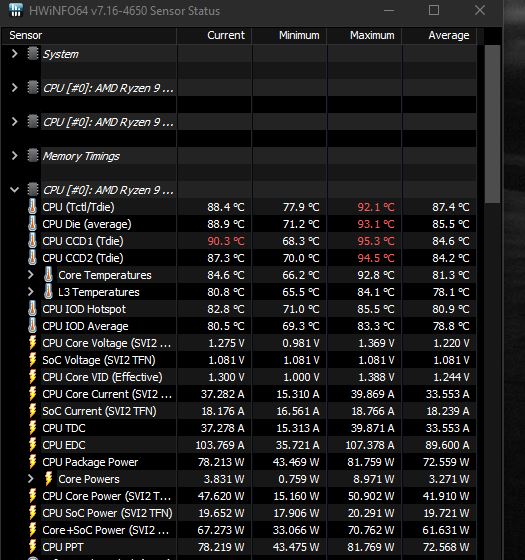Click the red 95.3 °C maximum value
This screenshot has height=560, width=525.
376,241
